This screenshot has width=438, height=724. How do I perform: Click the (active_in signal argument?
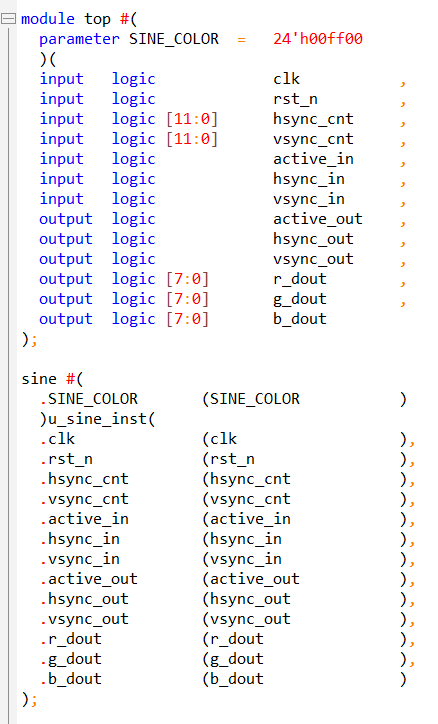(x=246, y=519)
